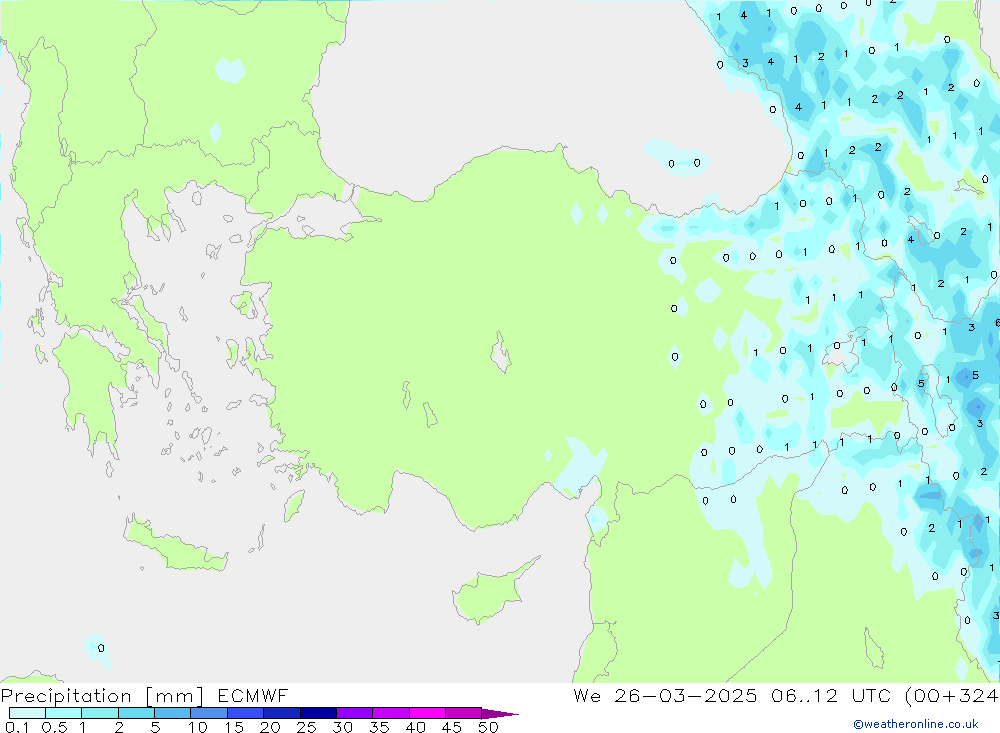Click the 45–50 mm legend color box
This screenshot has width=1000, height=733.
[x=464, y=713]
